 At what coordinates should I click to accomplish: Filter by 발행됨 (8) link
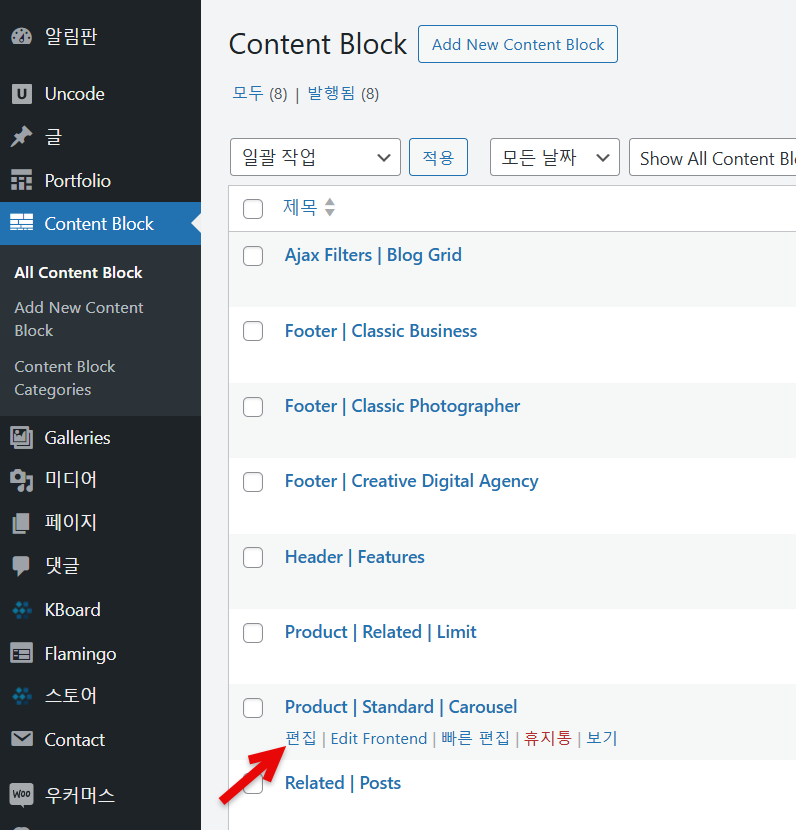(343, 94)
